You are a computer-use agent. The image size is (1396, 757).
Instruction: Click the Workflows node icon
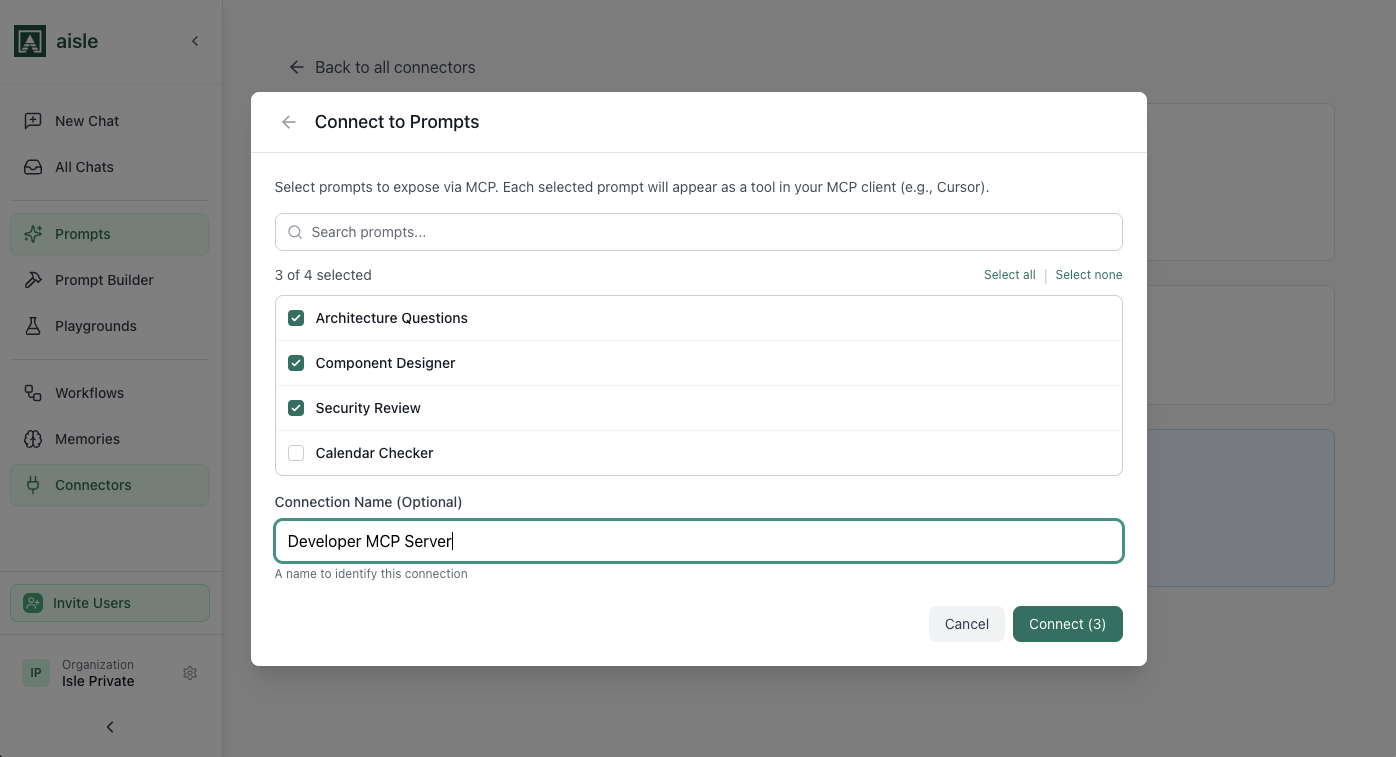coord(36,392)
